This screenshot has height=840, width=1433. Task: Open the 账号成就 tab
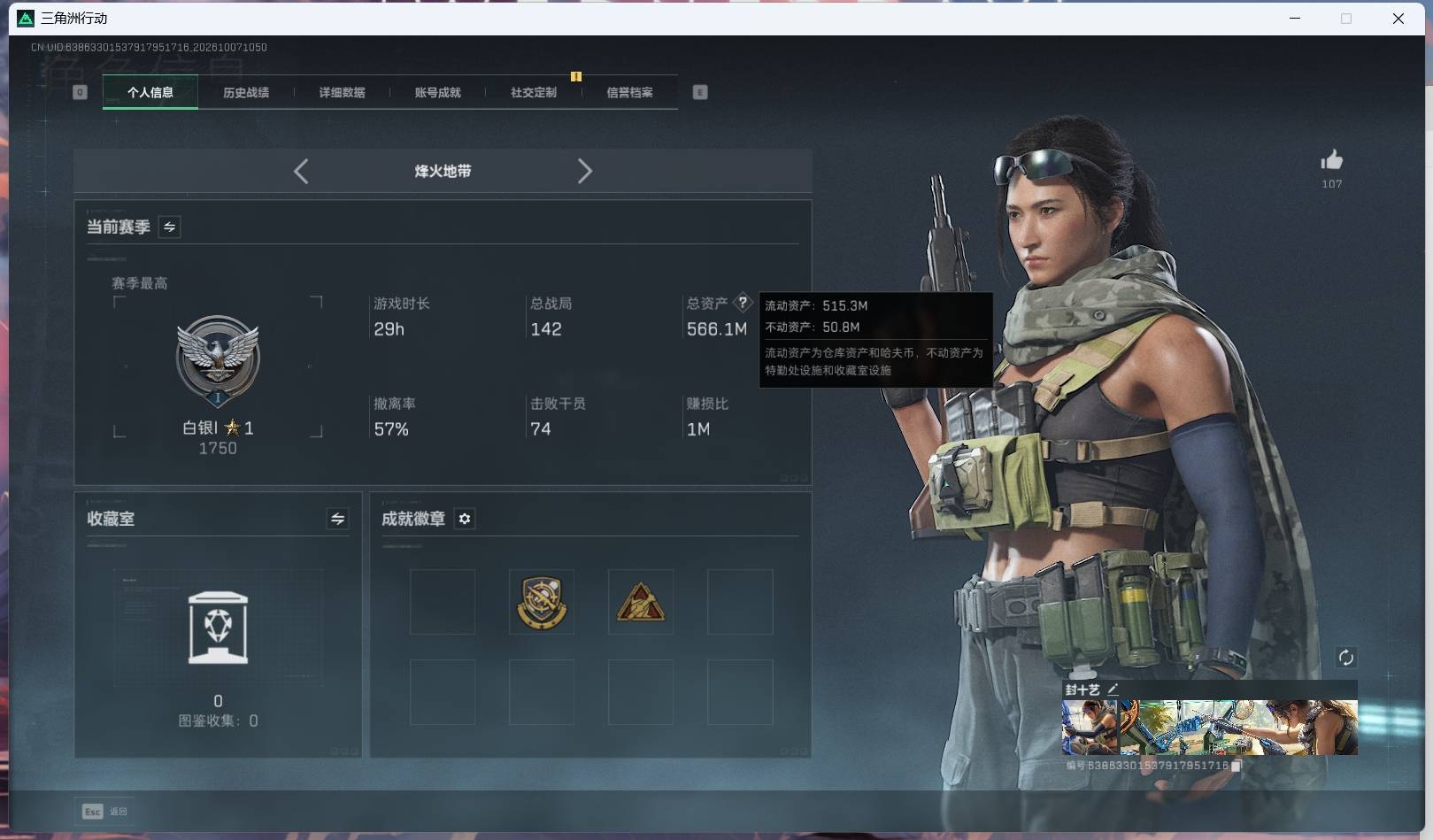point(437,92)
